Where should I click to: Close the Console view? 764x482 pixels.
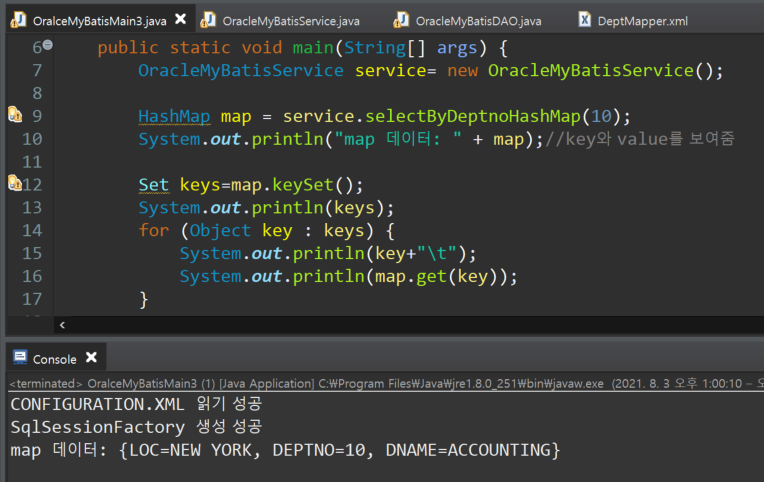pos(91,357)
